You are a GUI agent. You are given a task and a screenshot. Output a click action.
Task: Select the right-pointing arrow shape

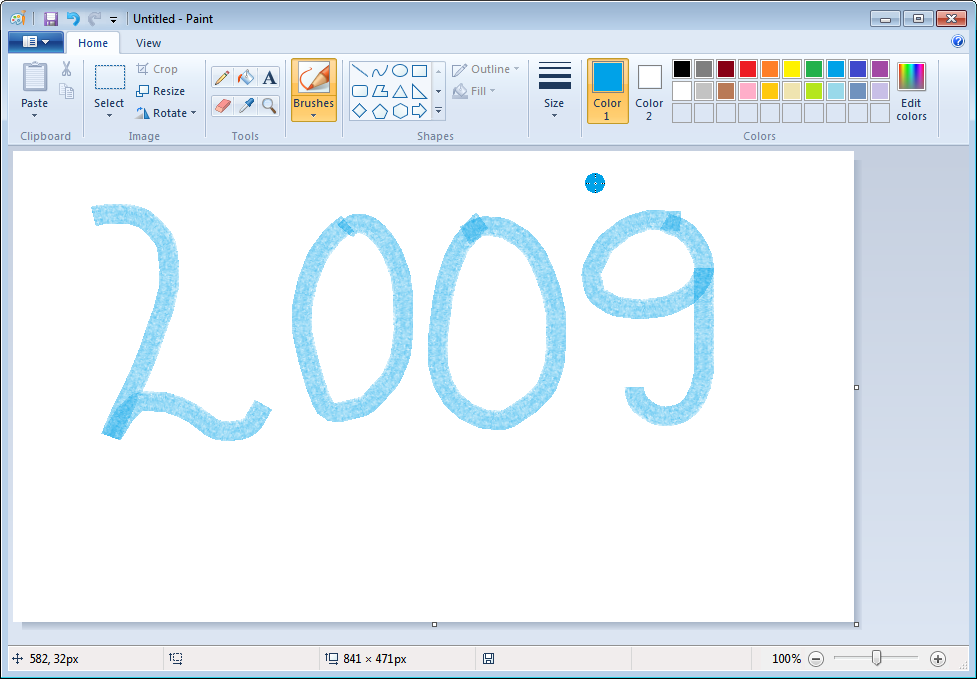coord(419,111)
